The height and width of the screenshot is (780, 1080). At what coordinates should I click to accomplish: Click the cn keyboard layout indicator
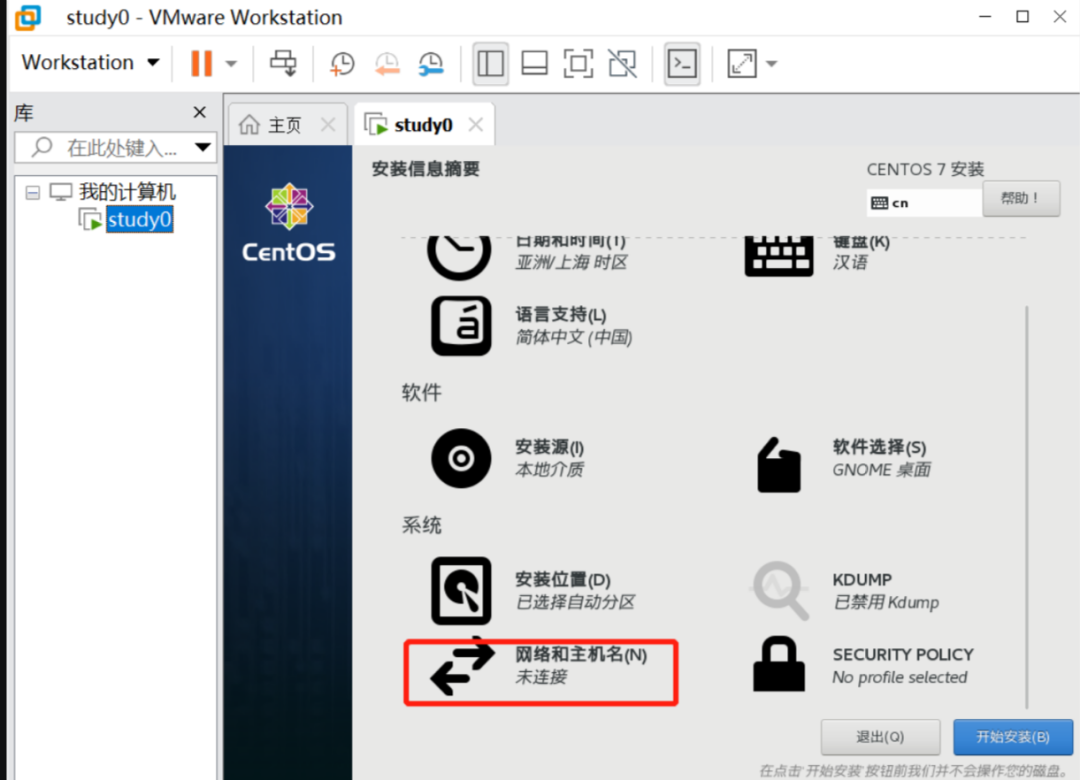pos(924,203)
